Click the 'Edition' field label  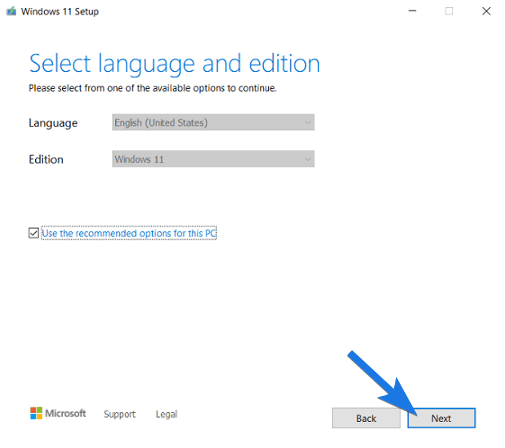(x=46, y=159)
